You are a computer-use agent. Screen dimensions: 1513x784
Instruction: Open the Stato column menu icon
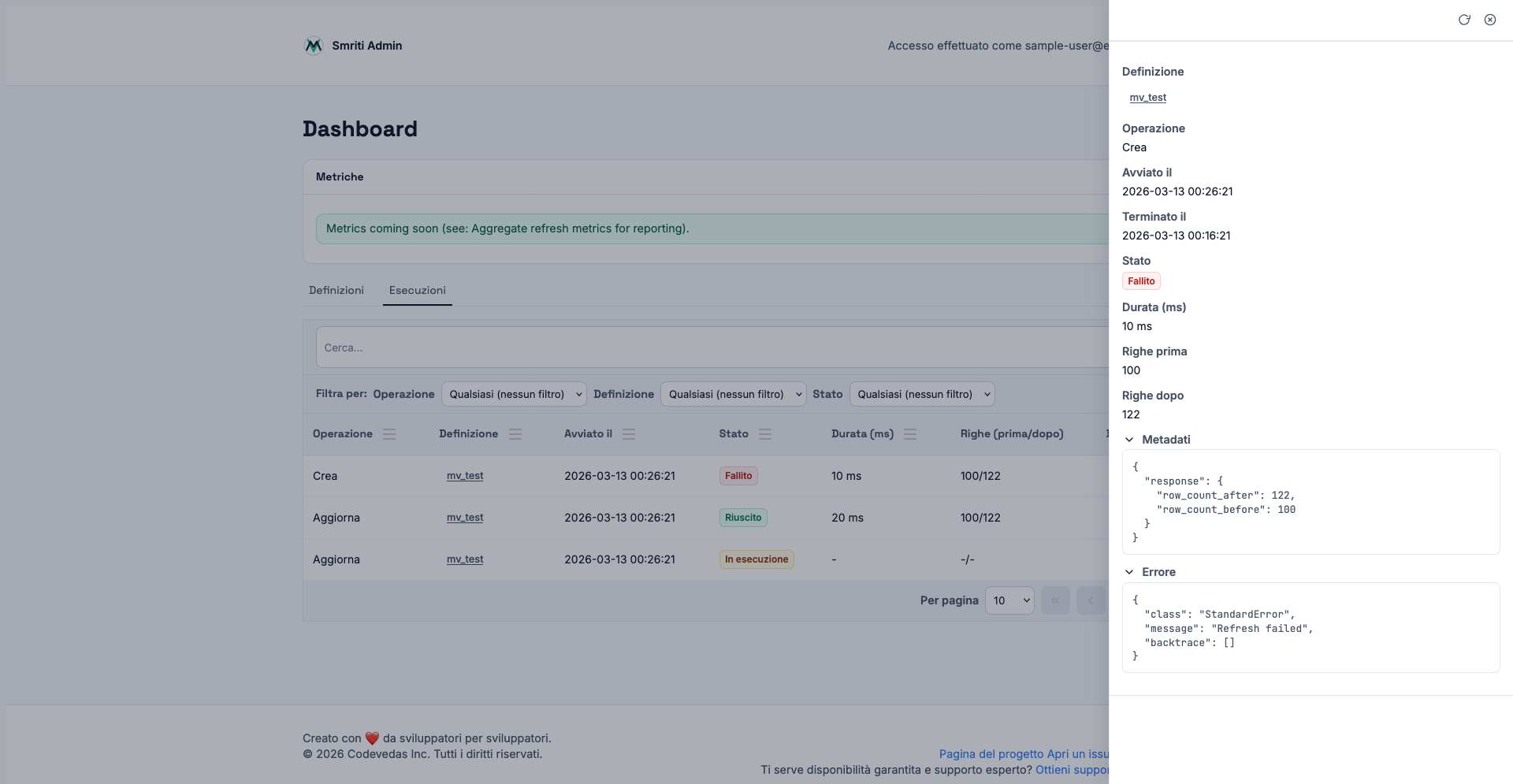click(x=765, y=434)
